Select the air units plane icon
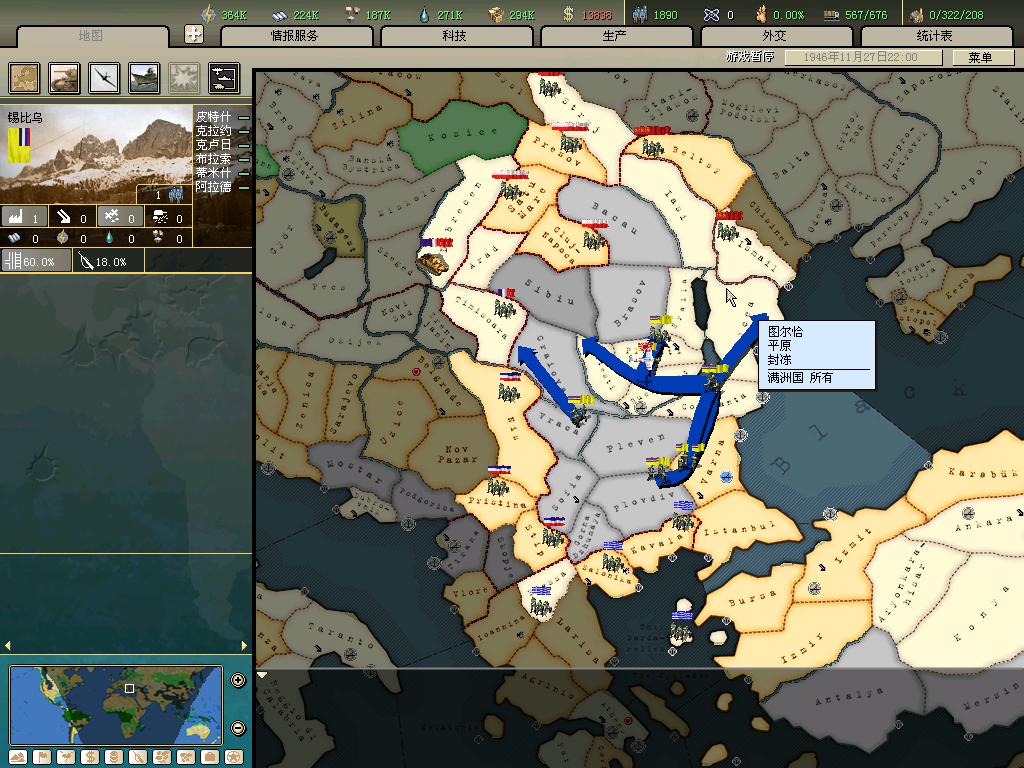 pos(105,77)
